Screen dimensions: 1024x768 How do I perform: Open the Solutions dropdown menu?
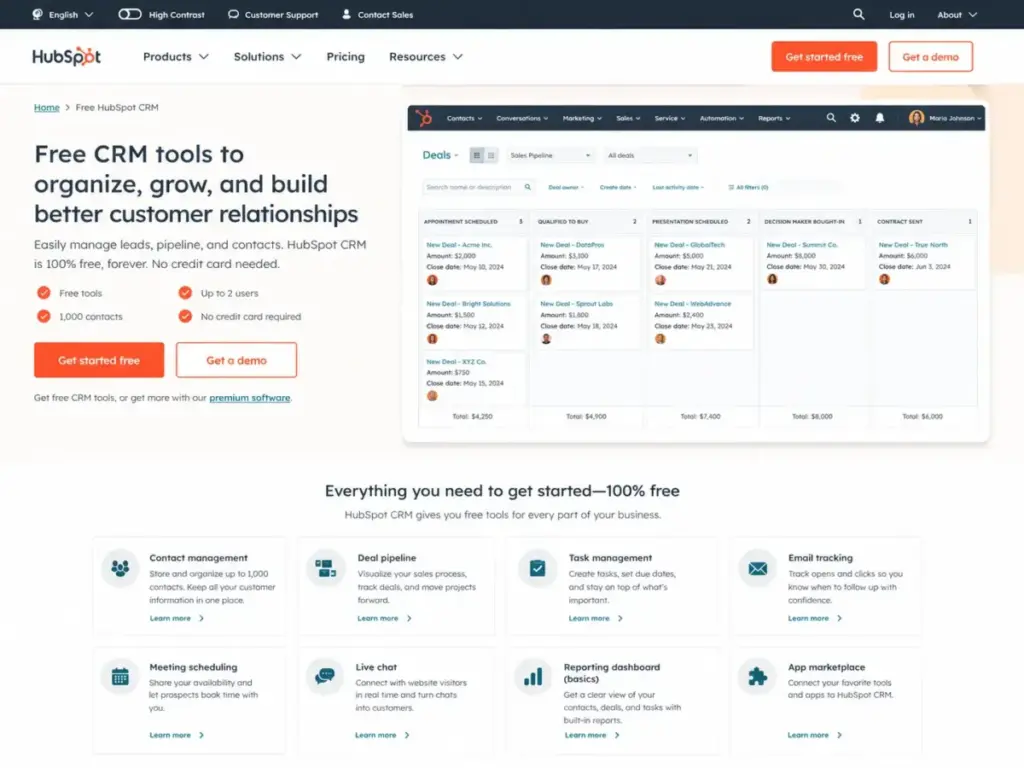click(x=267, y=57)
